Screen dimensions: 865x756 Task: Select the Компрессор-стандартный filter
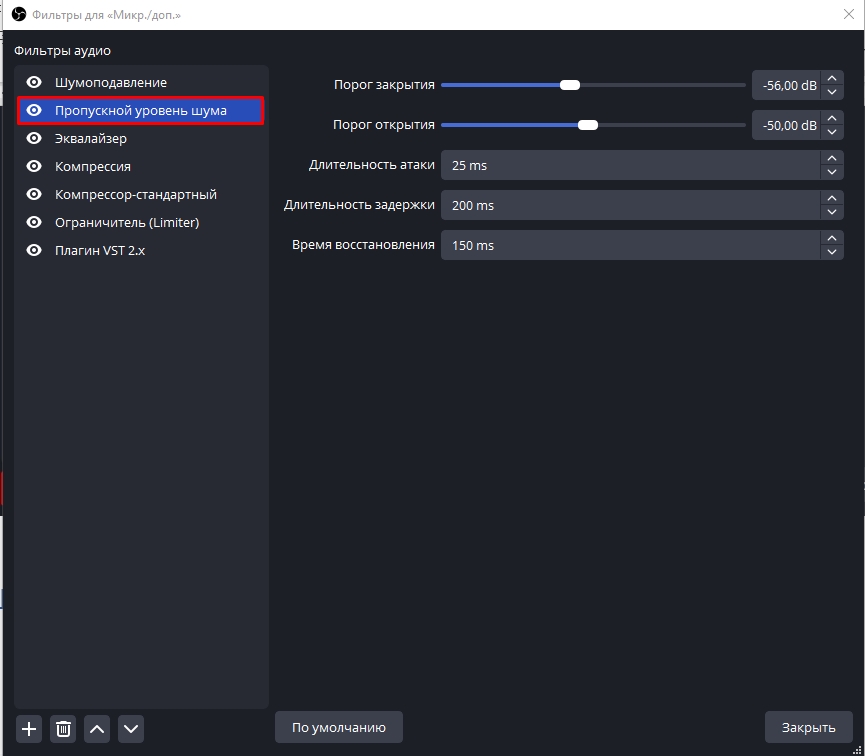(x=136, y=194)
